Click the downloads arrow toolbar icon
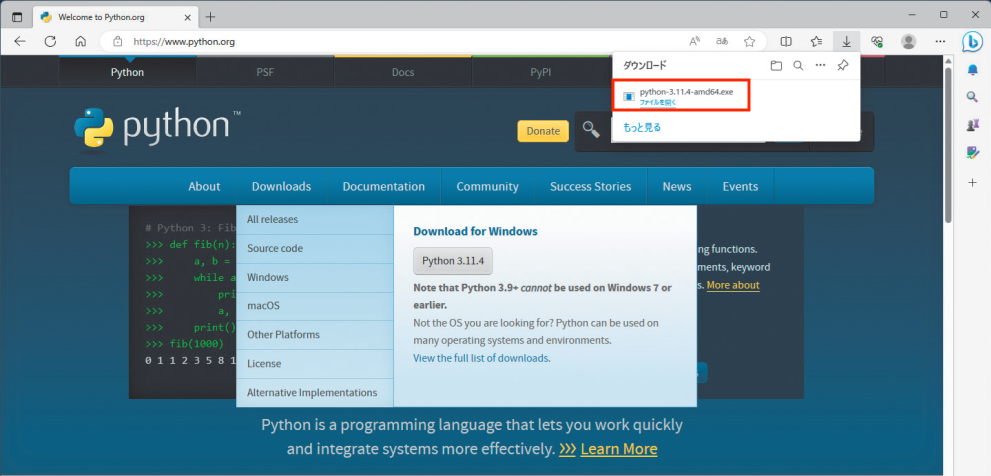This screenshot has height=476, width=991. (x=846, y=42)
